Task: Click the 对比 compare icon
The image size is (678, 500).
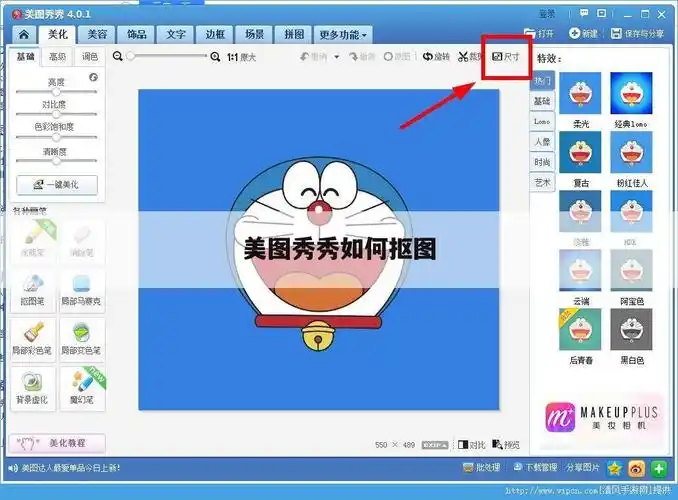Action: tap(471, 445)
